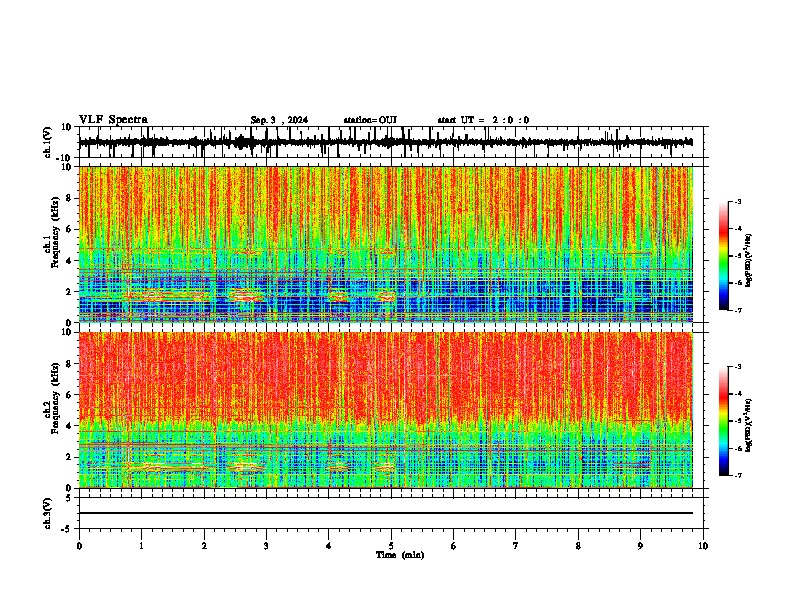The image size is (792, 612).
Task: Select the date text "Sep. 3 , 2024"
Action: [x=279, y=120]
